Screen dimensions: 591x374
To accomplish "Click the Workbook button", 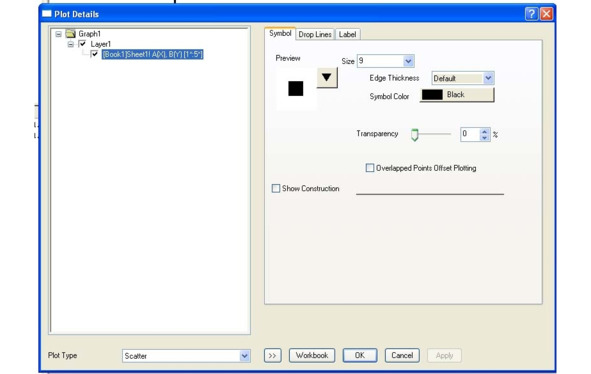I will [312, 356].
